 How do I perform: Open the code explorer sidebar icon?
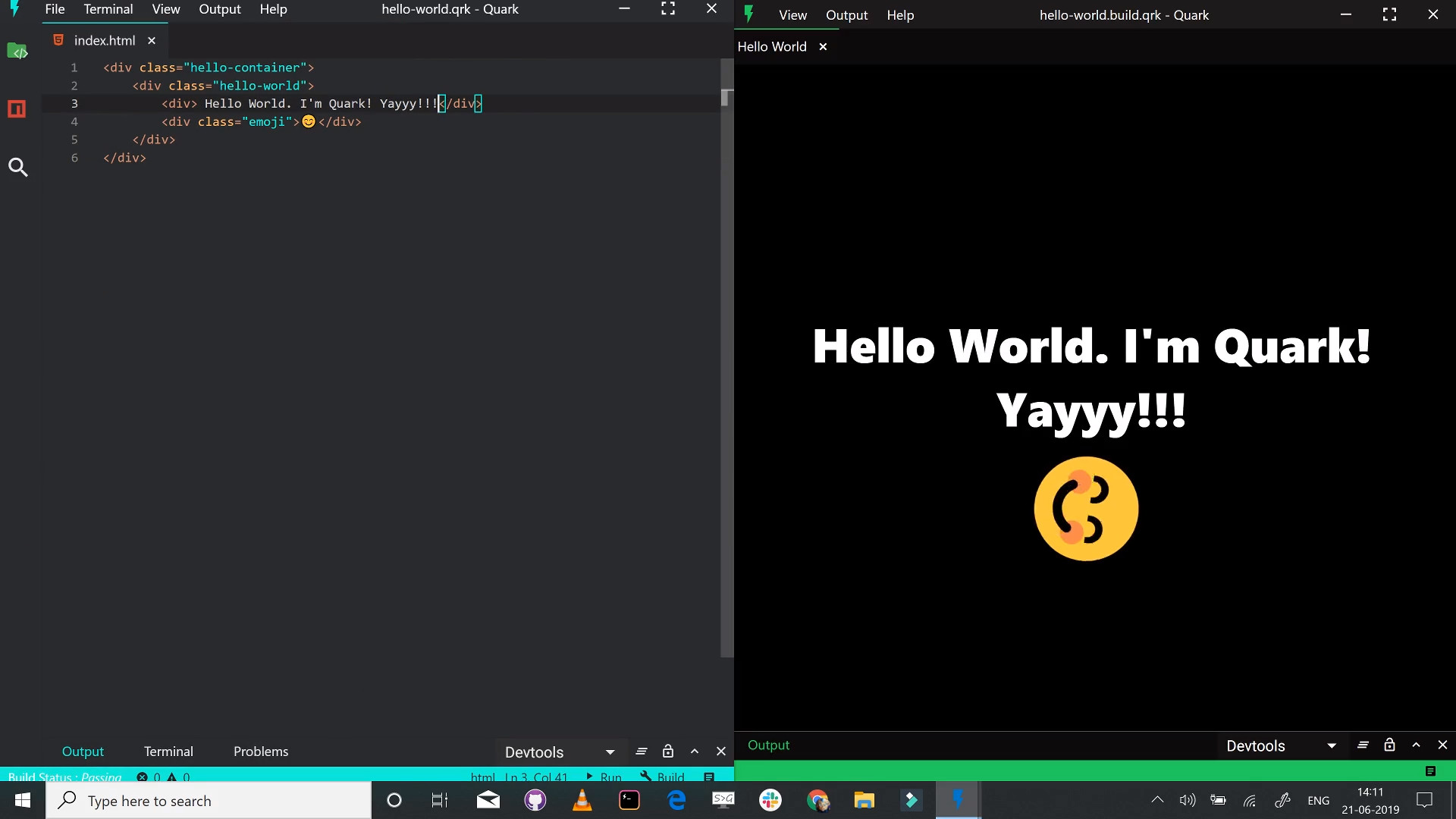point(17,52)
